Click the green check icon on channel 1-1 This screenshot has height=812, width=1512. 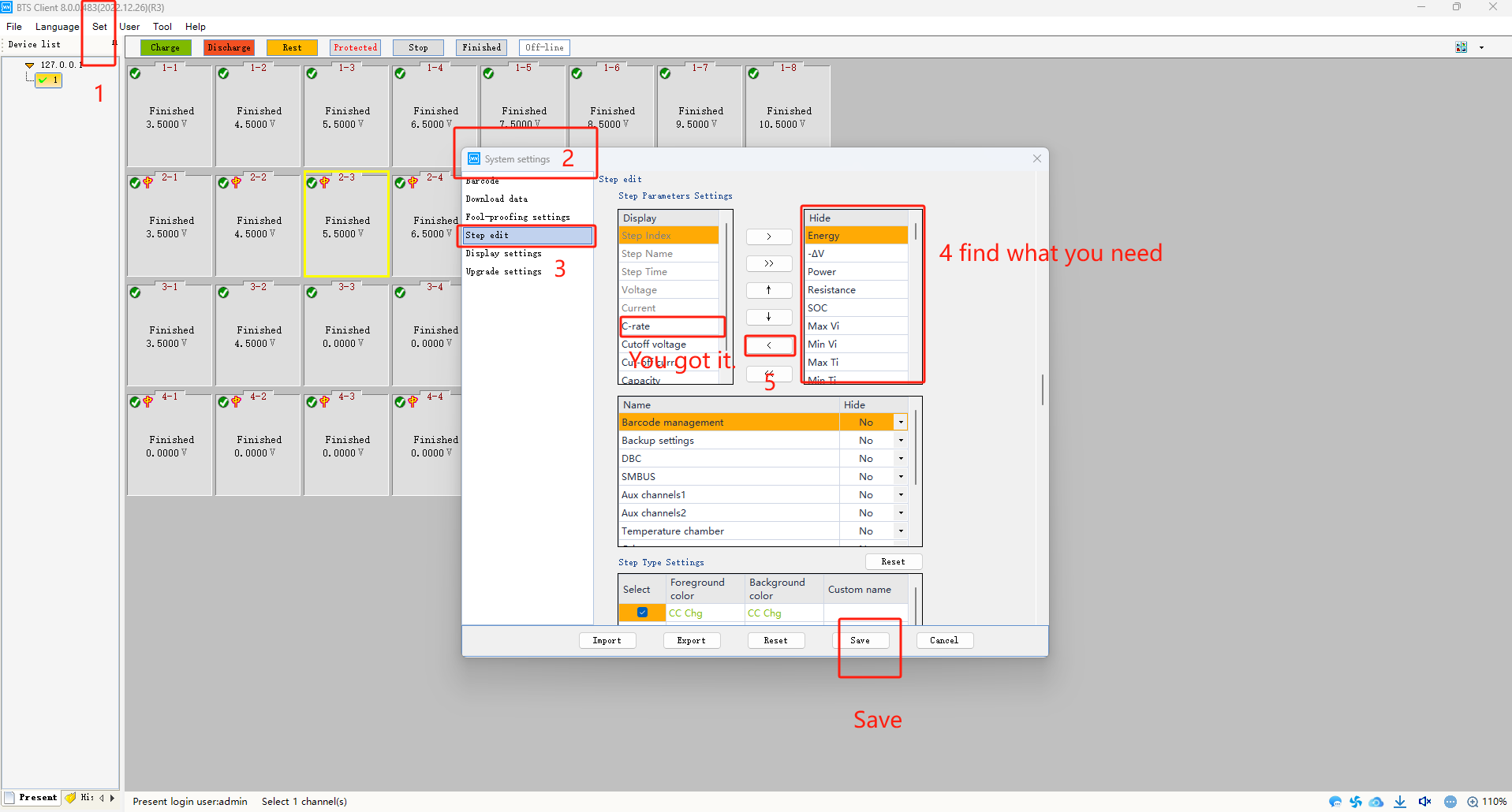click(135, 73)
